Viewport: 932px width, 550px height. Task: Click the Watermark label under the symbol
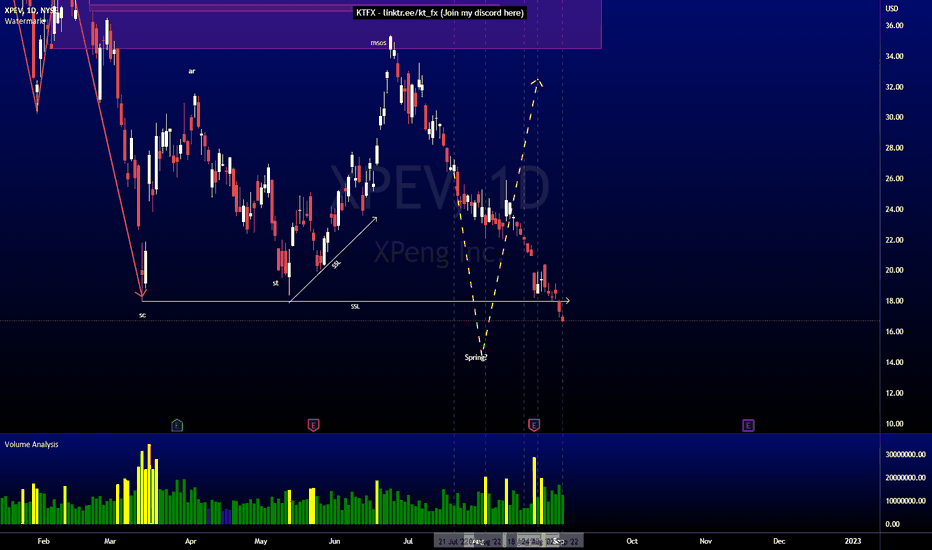(x=25, y=21)
